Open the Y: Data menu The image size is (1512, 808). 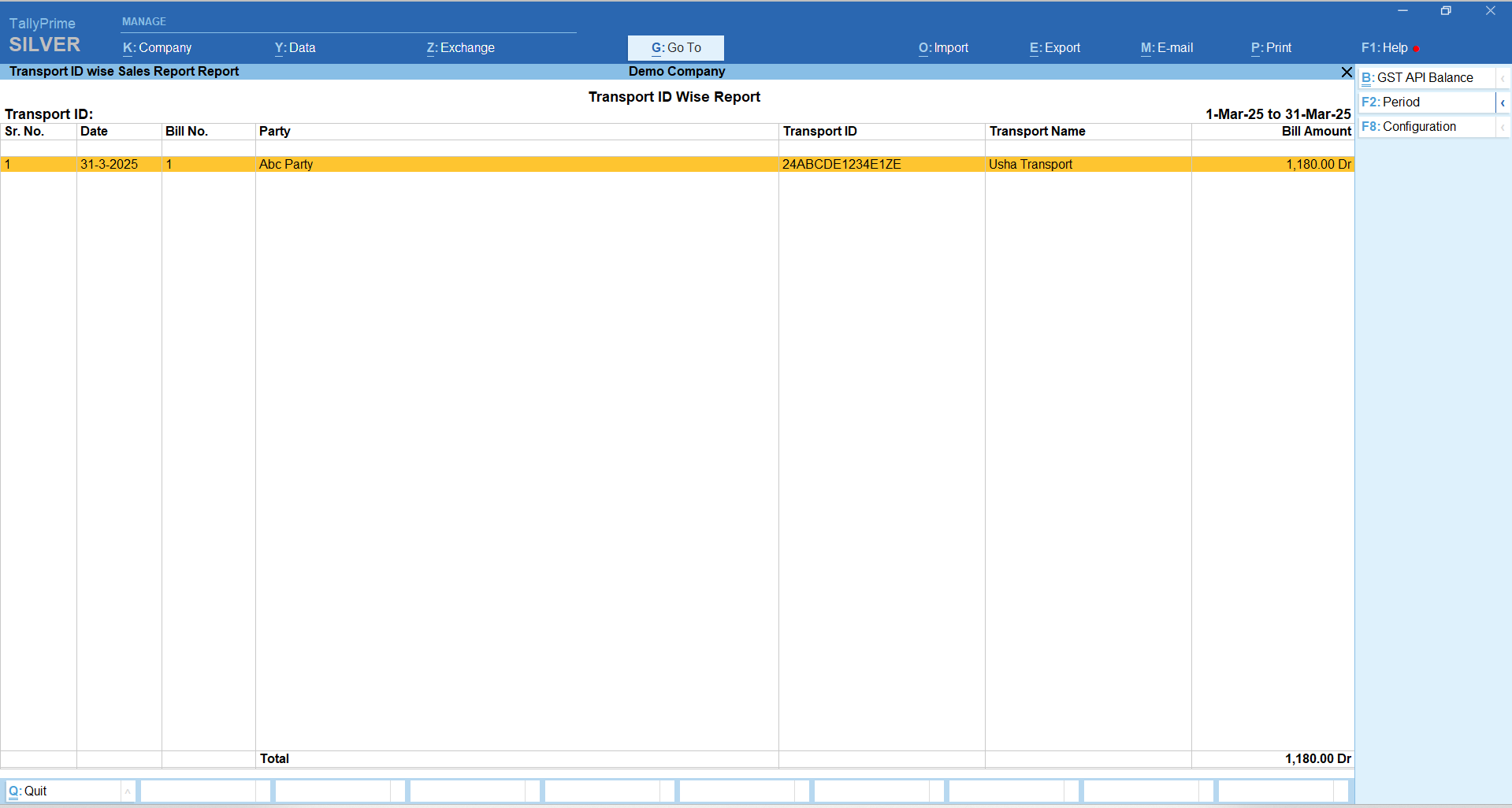tap(295, 48)
